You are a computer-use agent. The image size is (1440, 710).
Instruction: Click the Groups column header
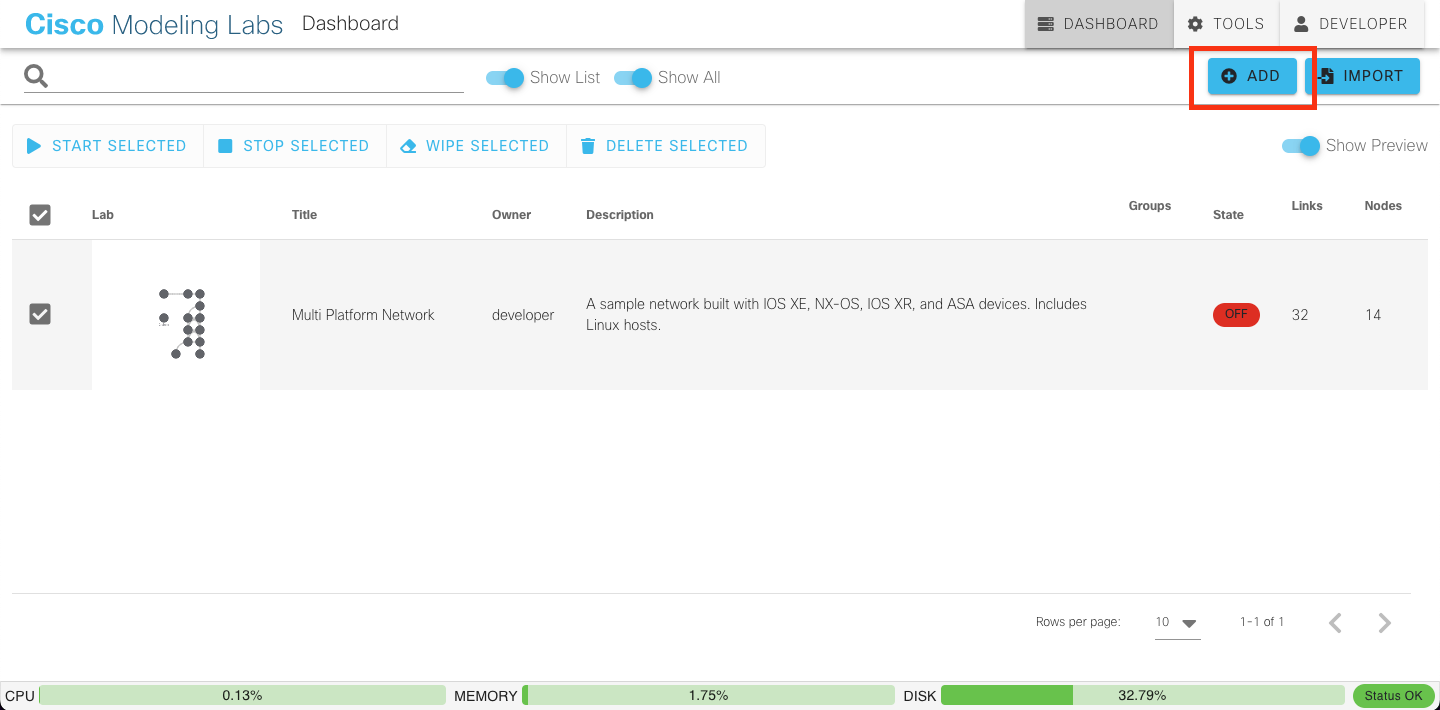click(1150, 206)
